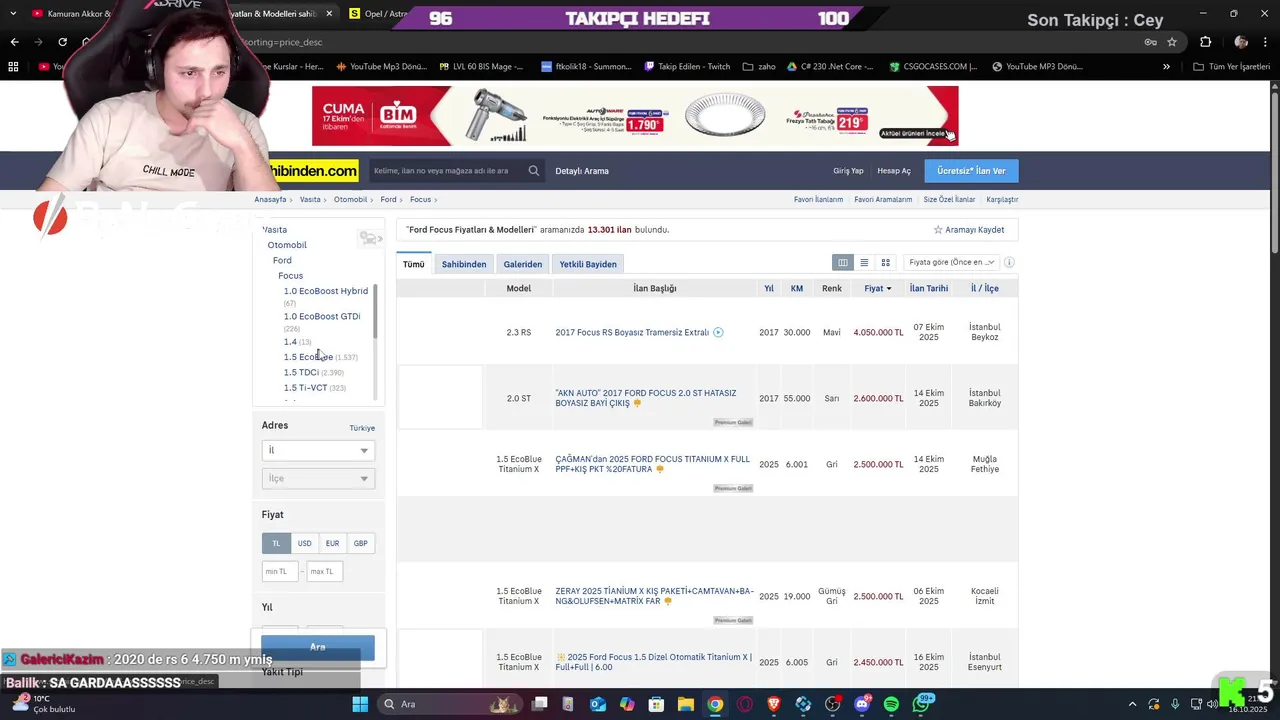This screenshot has width=1280, height=720.
Task: Reload the page with refresh button
Action: (62, 42)
